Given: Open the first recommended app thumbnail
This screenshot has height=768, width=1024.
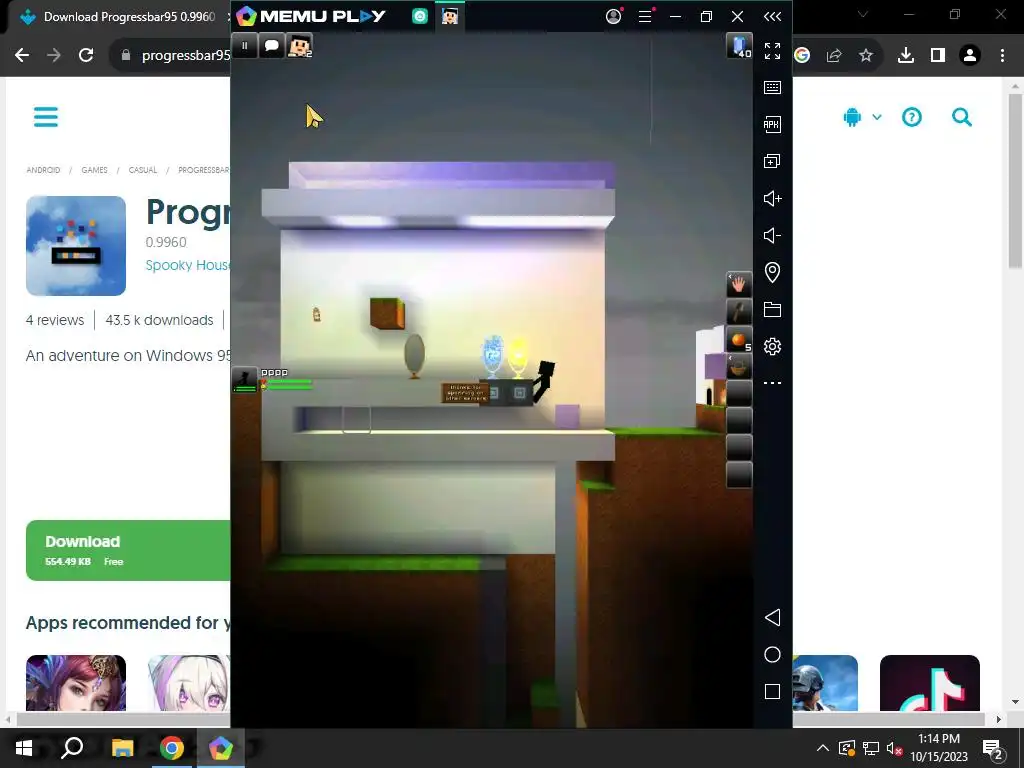Looking at the screenshot, I should click(x=76, y=683).
